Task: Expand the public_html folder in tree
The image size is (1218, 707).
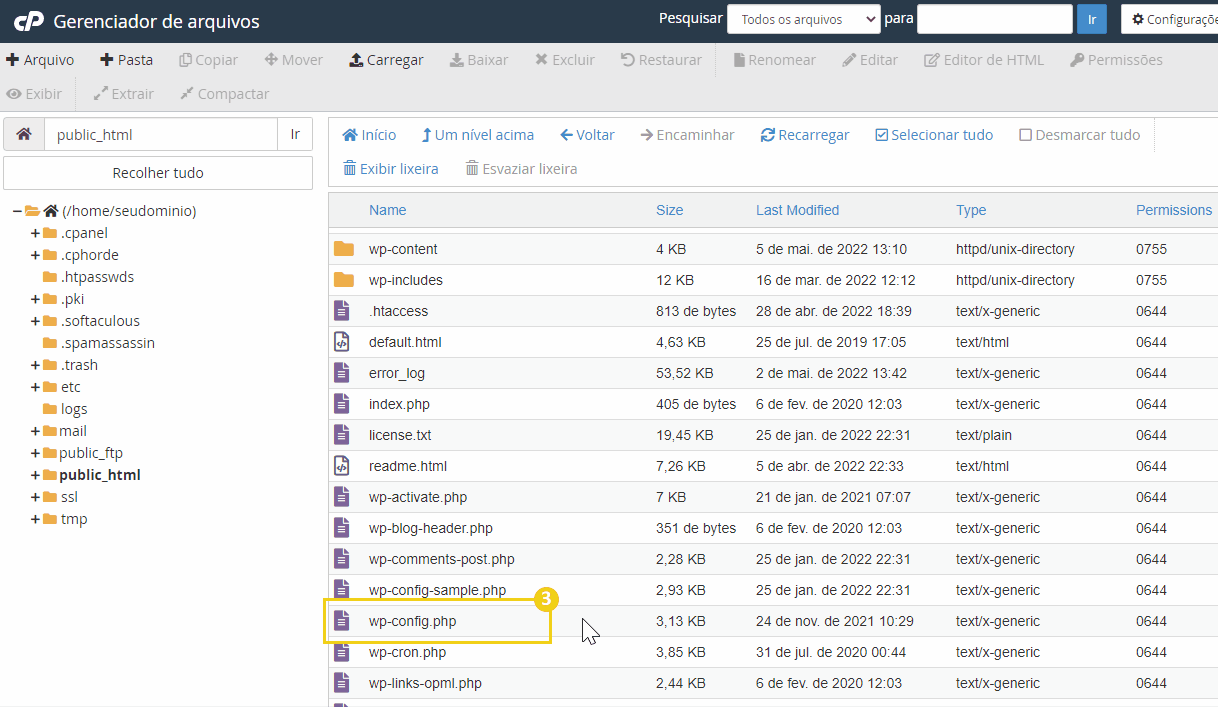Action: tap(35, 475)
